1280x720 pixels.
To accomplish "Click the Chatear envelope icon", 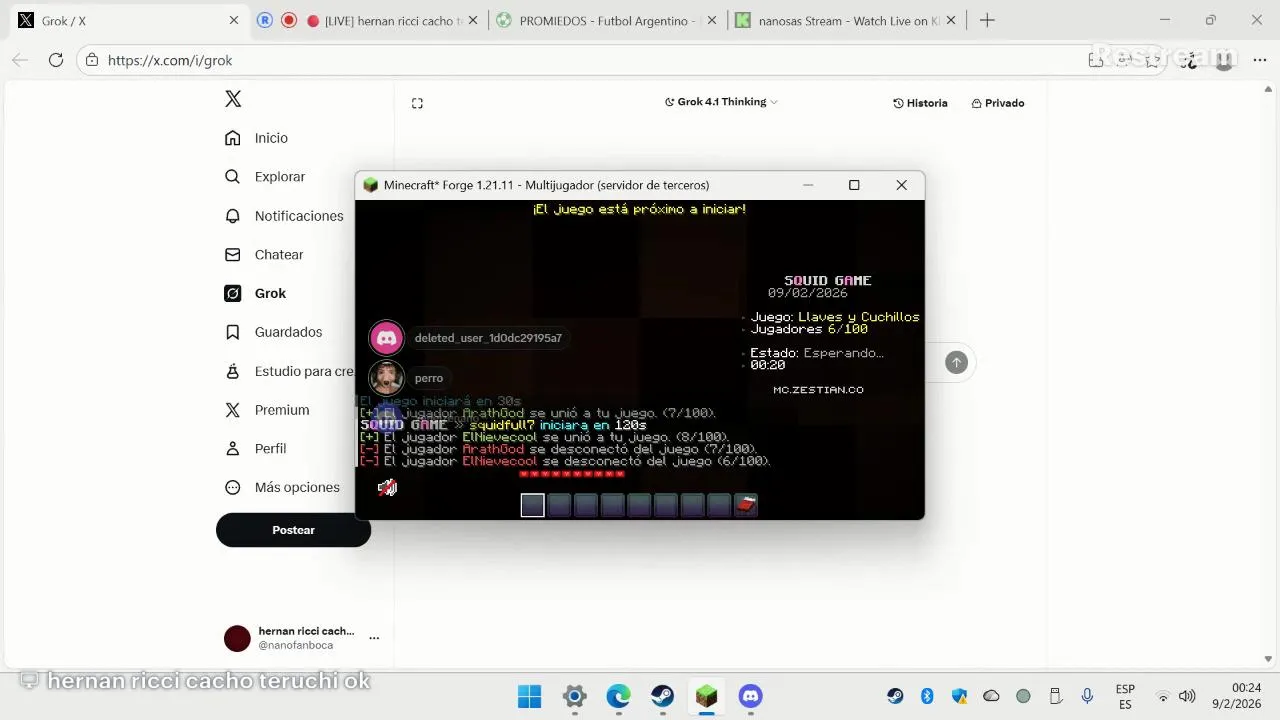I will click(233, 255).
